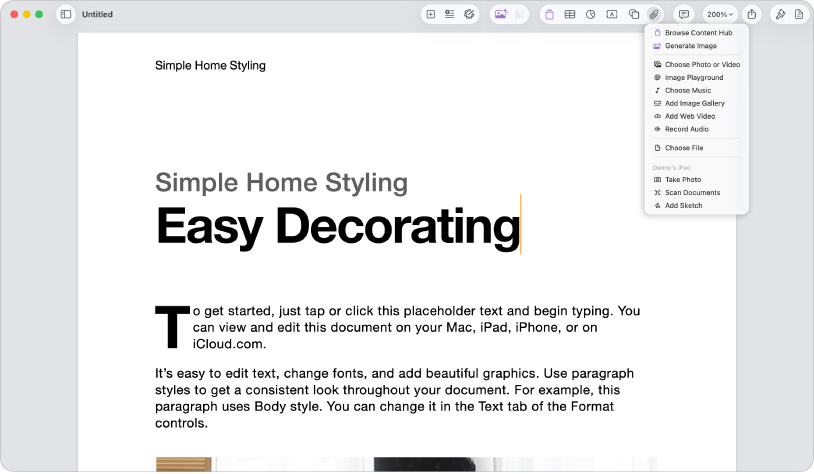Add a comment with the Comment icon
Image resolution: width=814 pixels, height=474 pixels.
pos(684,15)
